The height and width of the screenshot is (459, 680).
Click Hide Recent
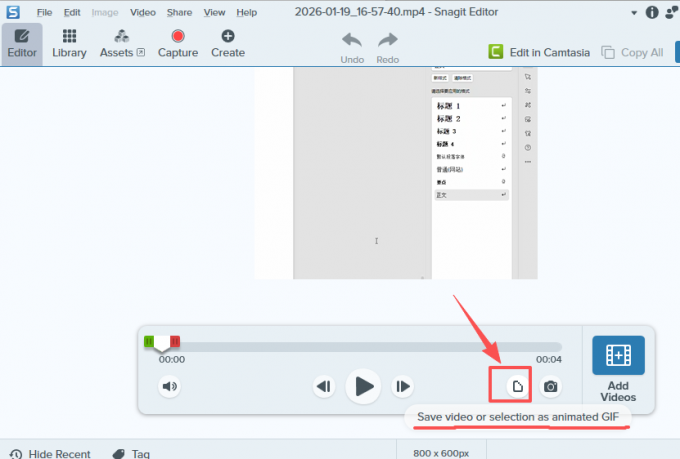click(x=50, y=454)
